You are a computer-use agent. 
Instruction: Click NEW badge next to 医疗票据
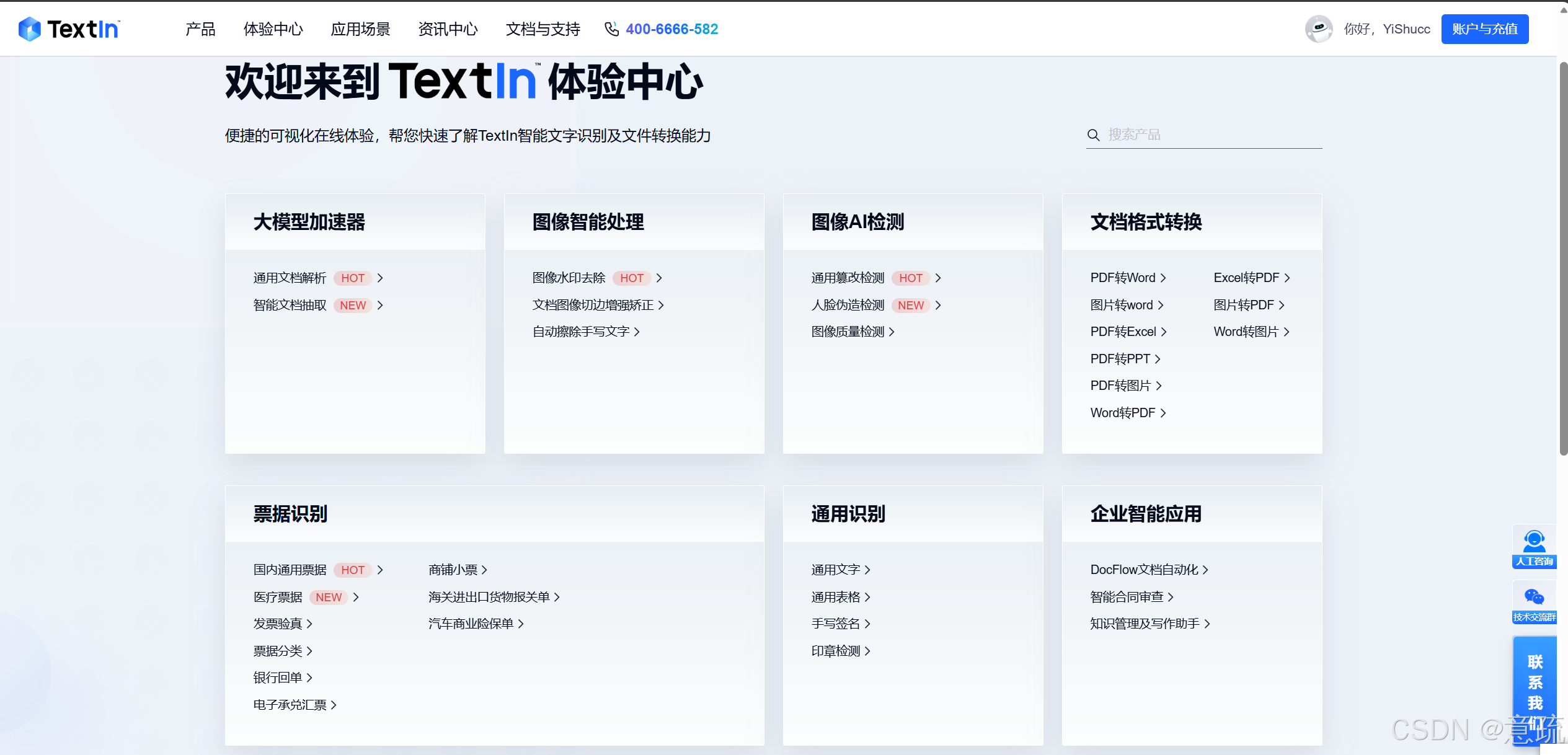coord(329,598)
